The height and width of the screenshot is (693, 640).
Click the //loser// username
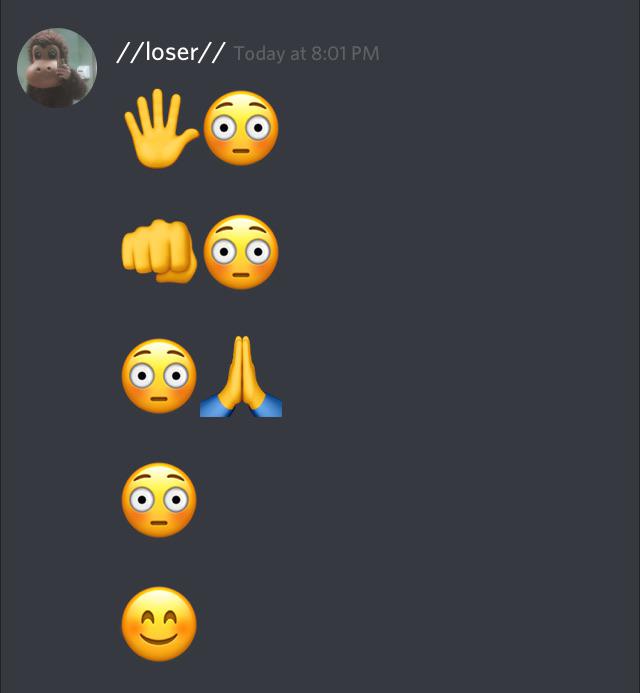171,53
